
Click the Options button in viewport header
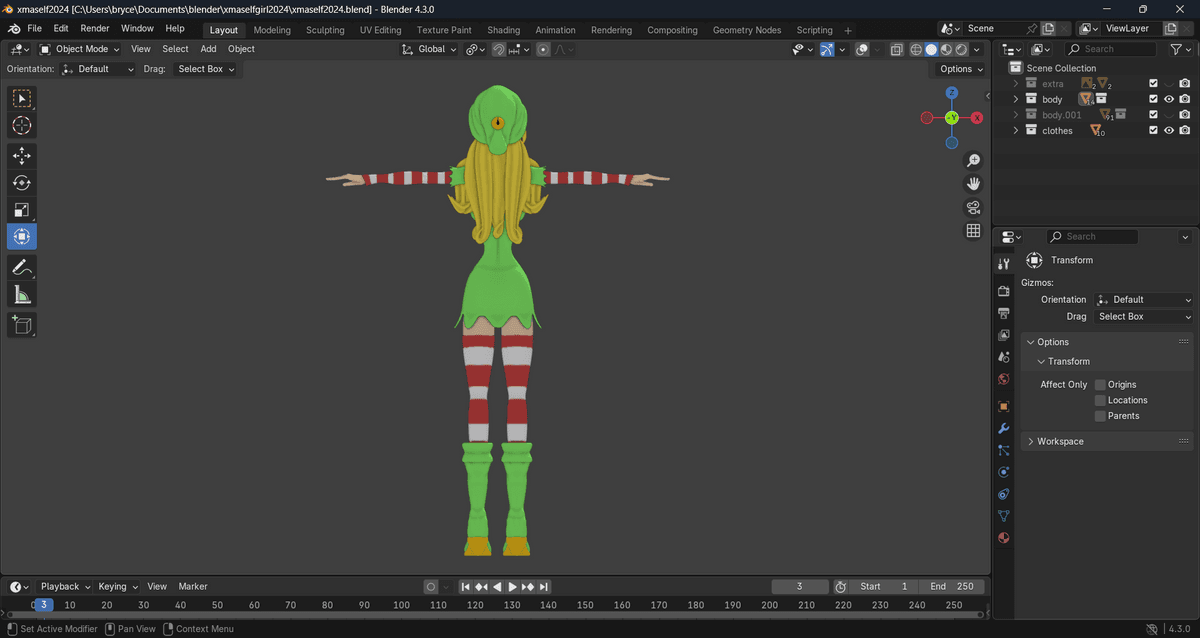961,69
